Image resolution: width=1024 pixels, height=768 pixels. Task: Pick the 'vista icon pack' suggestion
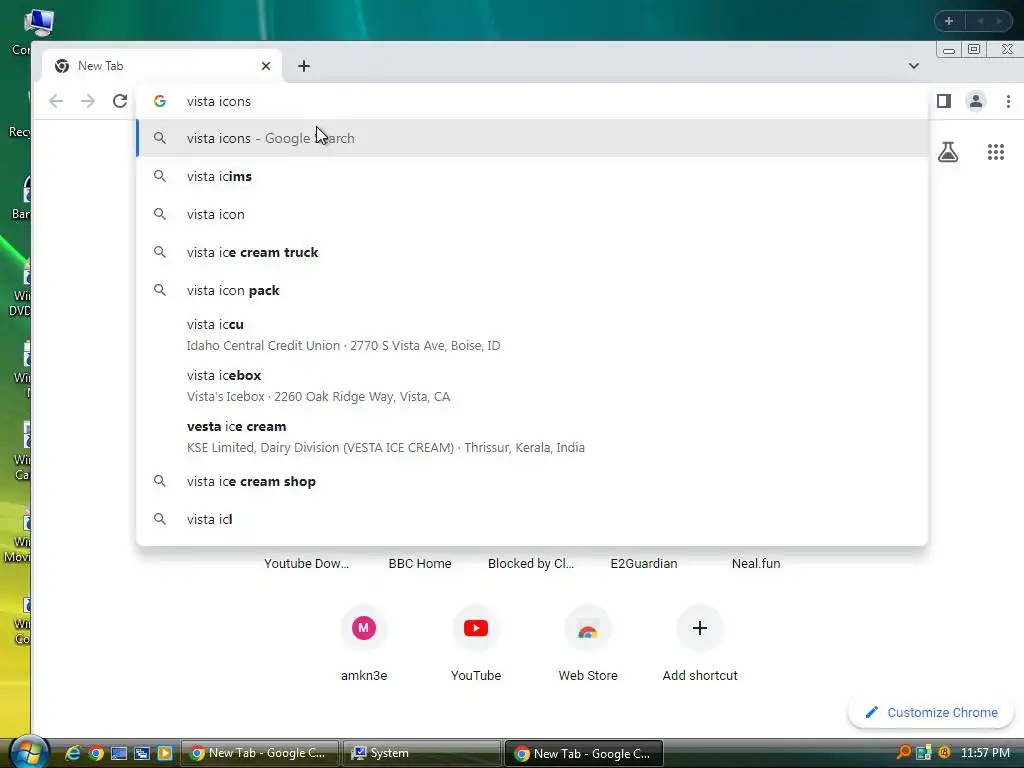point(532,290)
